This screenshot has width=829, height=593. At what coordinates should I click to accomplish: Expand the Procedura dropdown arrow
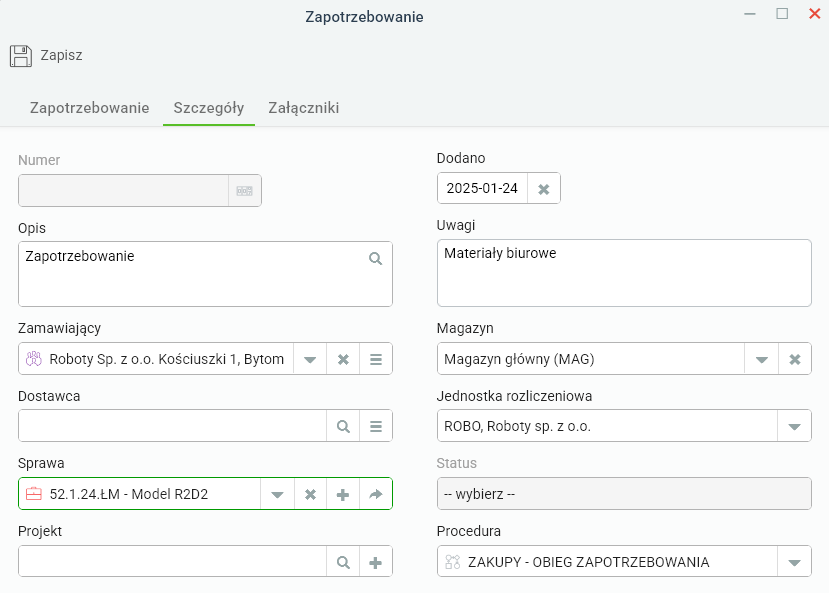coord(794,562)
